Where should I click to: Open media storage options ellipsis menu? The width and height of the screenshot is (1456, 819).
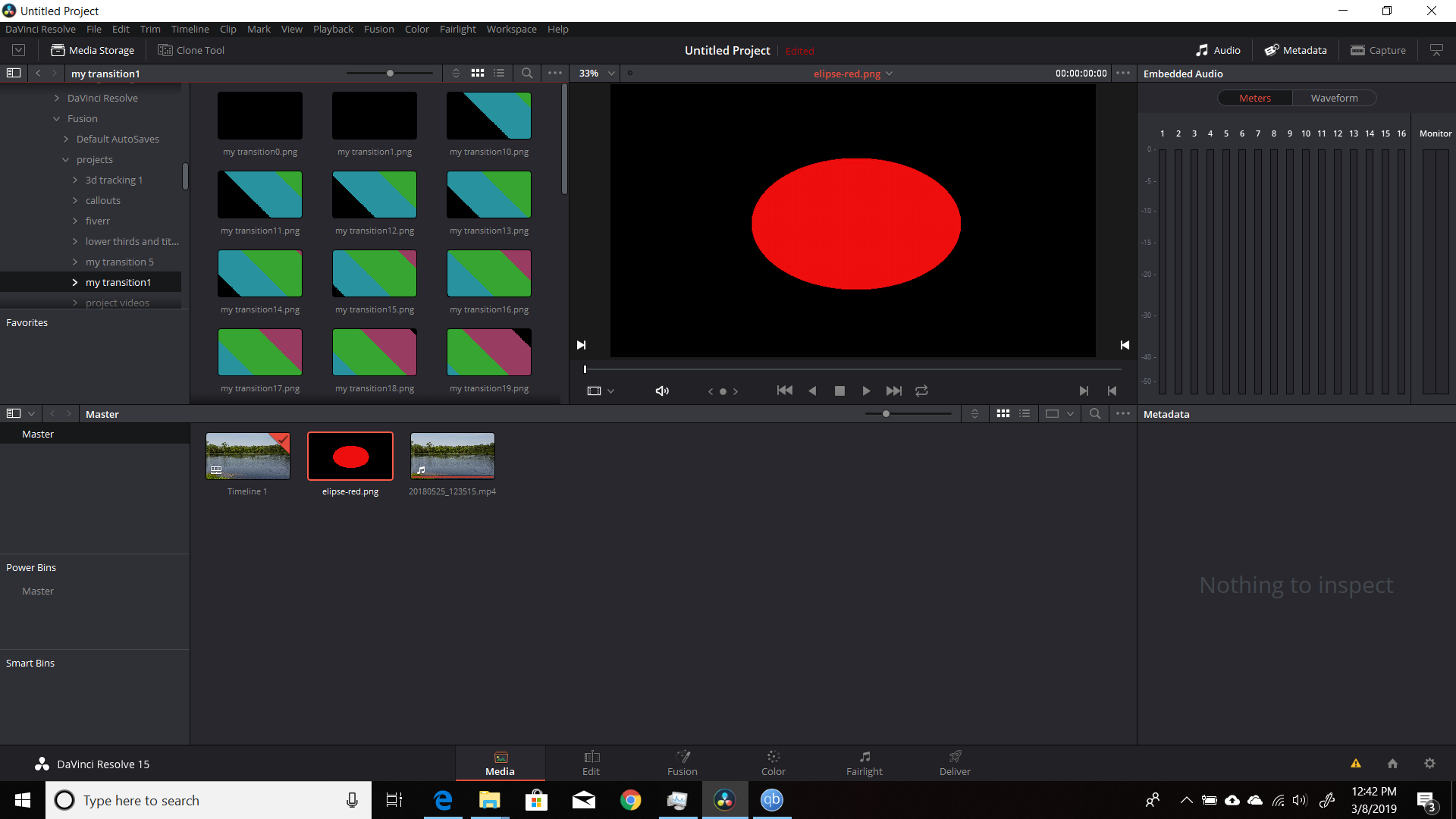coord(555,74)
